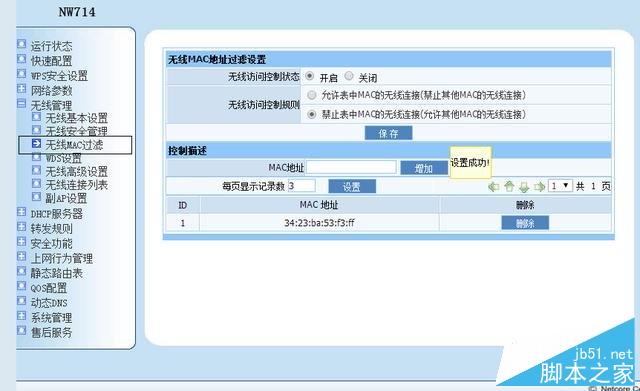
Task: Expand the 网络参数 plus icon
Action: click(x=22, y=89)
